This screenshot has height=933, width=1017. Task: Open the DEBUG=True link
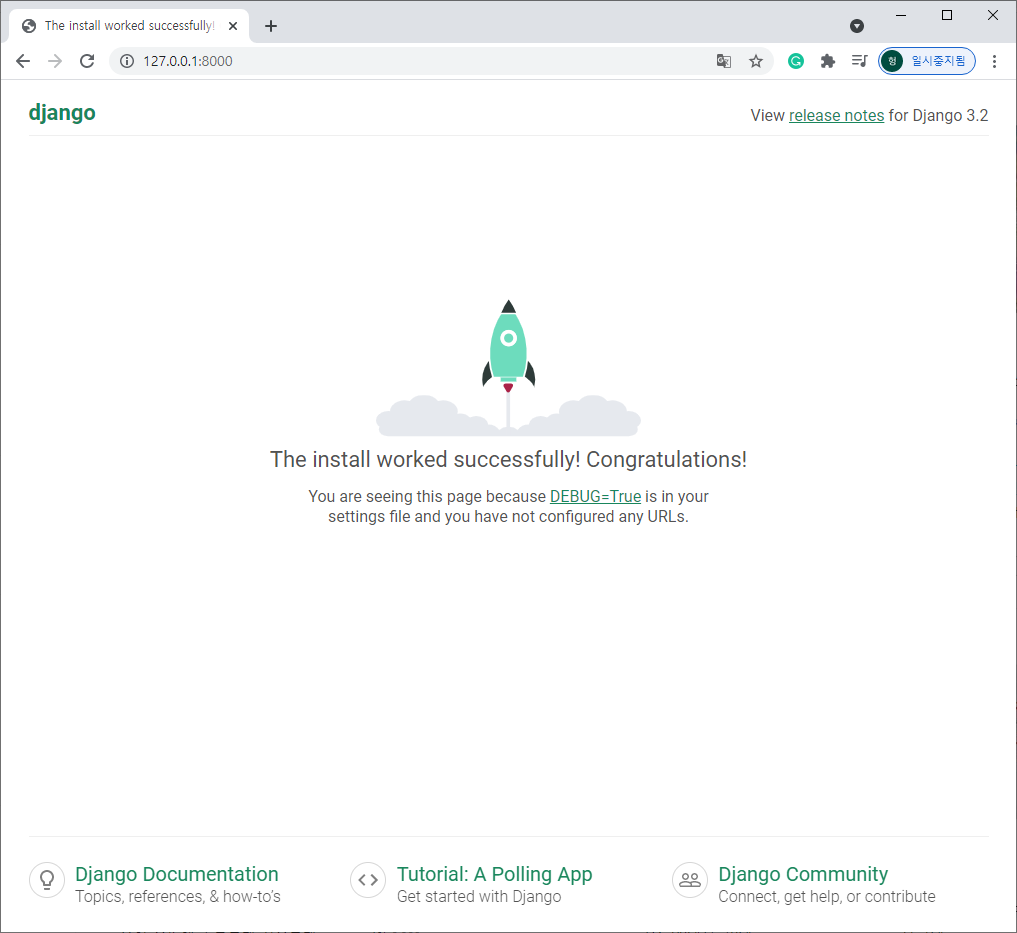595,496
